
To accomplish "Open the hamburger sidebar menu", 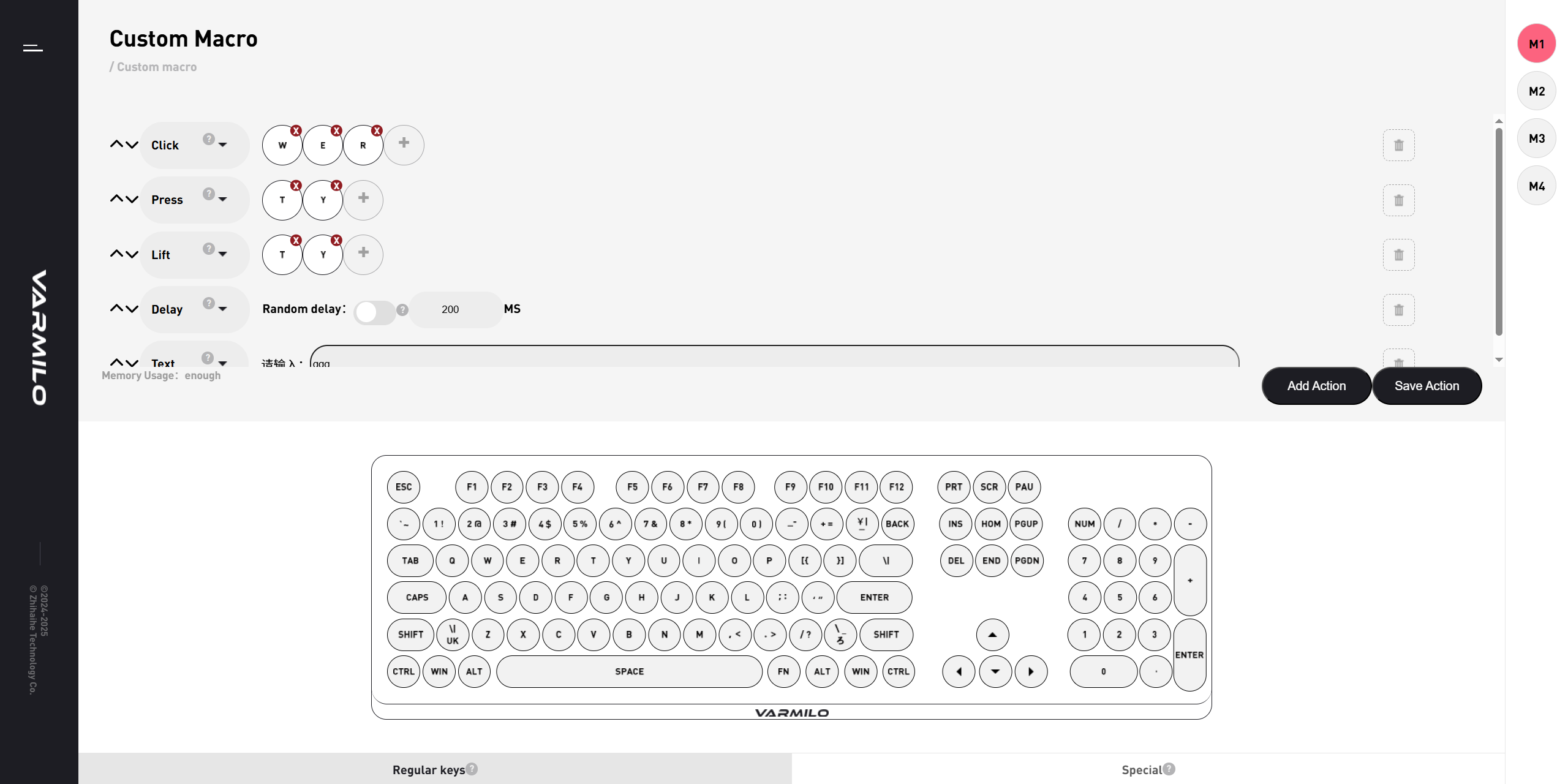I will tap(33, 48).
